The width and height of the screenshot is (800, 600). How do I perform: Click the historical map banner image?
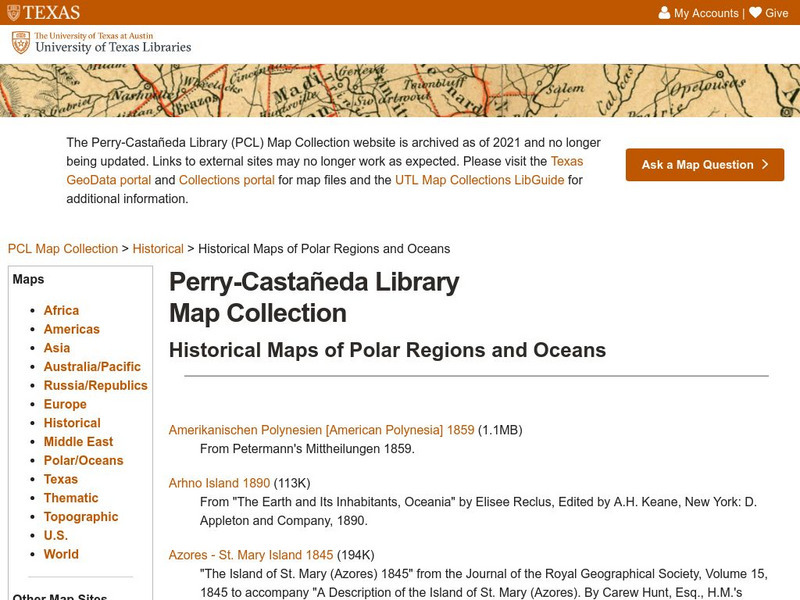coord(400,90)
